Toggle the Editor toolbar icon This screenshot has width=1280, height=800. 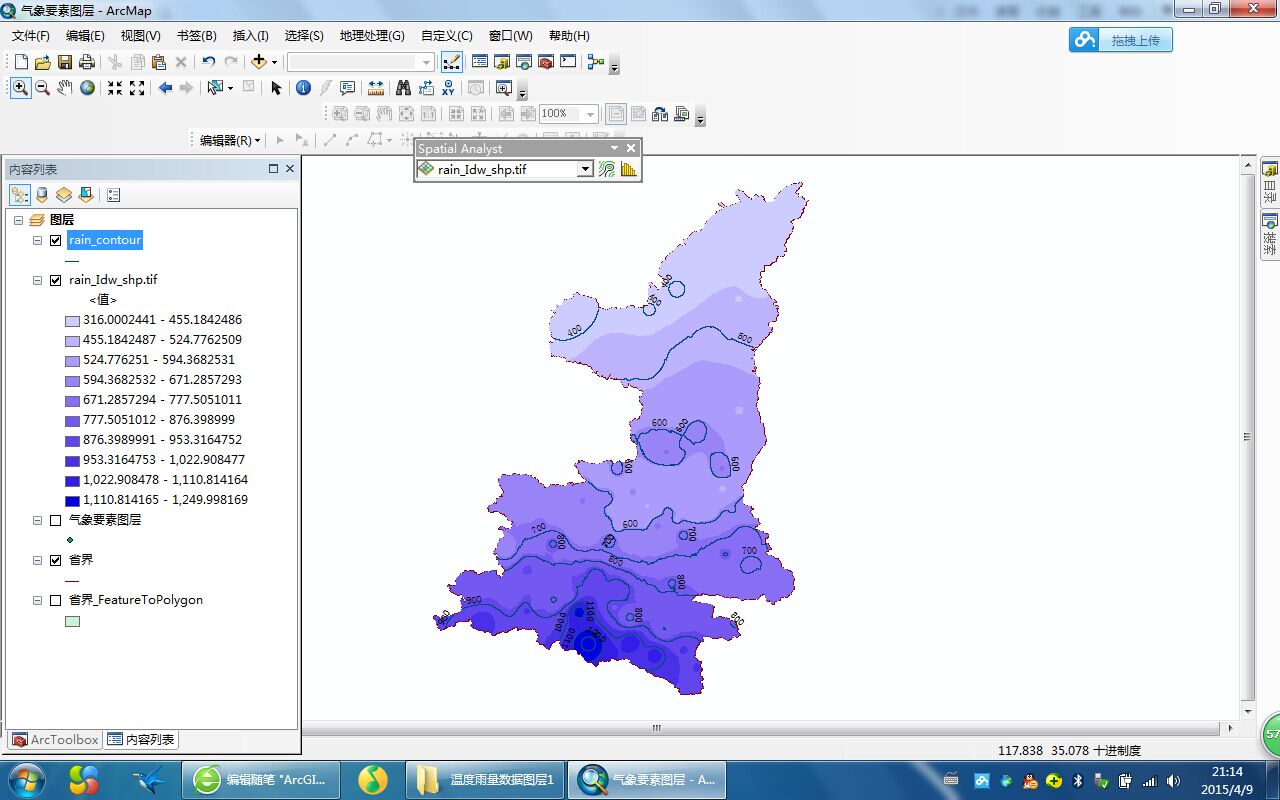(451, 62)
